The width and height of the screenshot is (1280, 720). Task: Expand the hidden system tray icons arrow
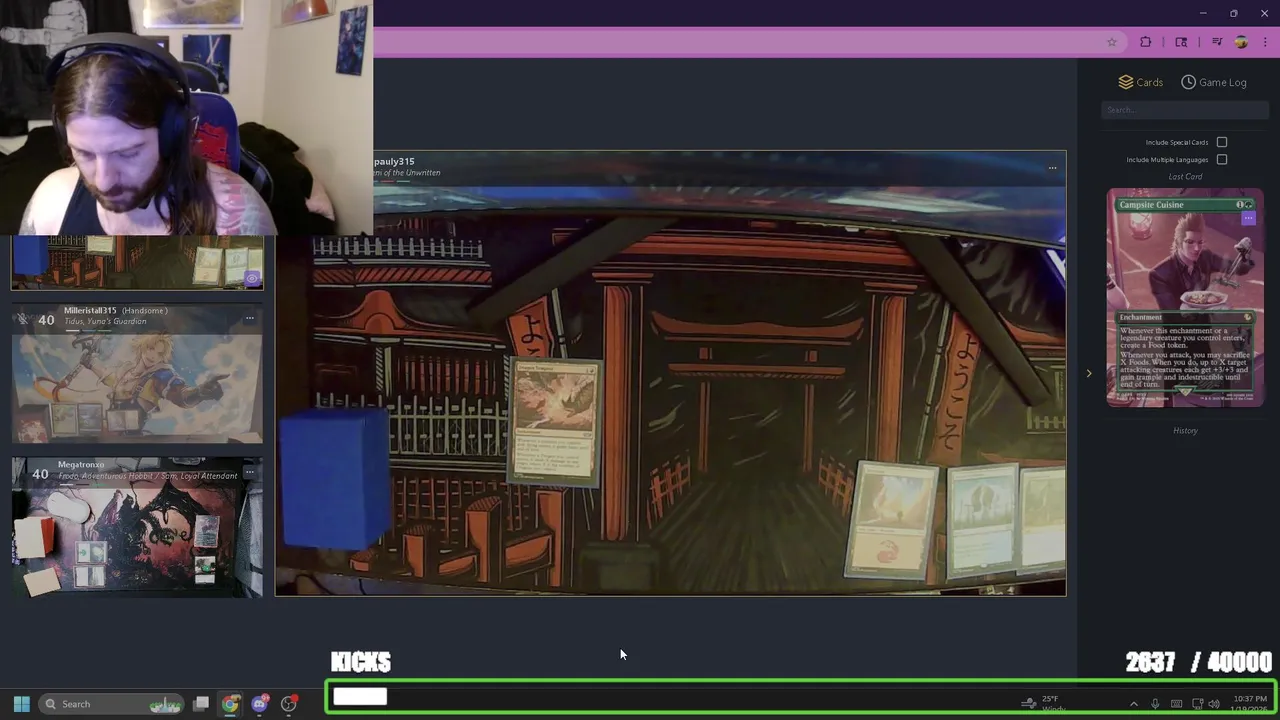1133,704
